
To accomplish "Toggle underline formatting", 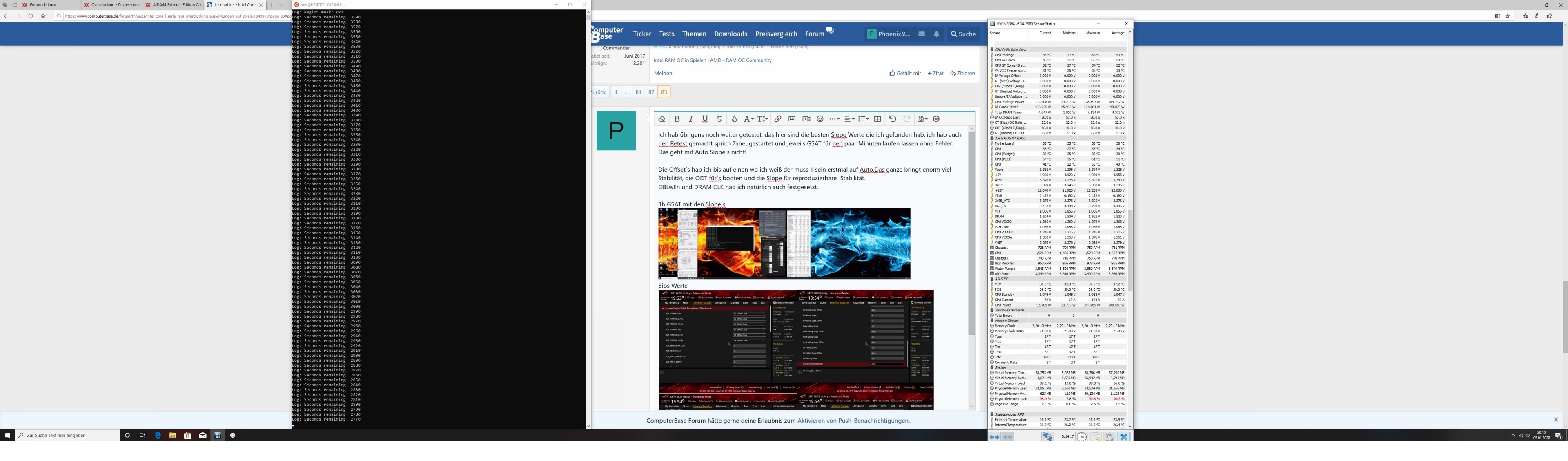I will click(705, 119).
